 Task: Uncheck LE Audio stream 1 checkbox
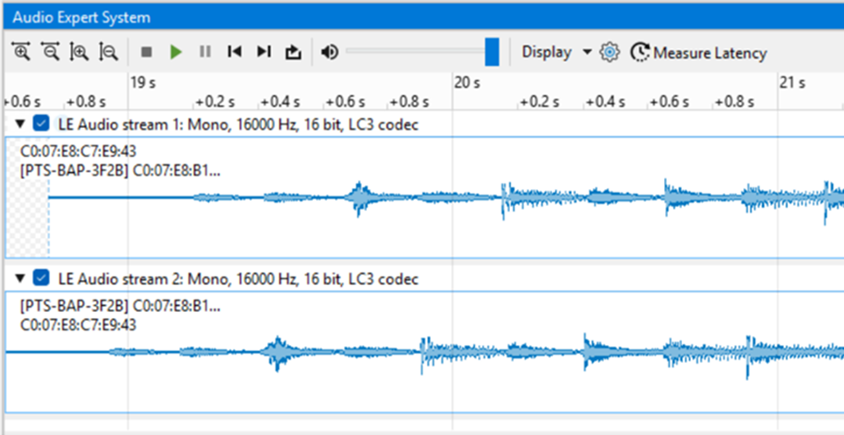tap(40, 124)
